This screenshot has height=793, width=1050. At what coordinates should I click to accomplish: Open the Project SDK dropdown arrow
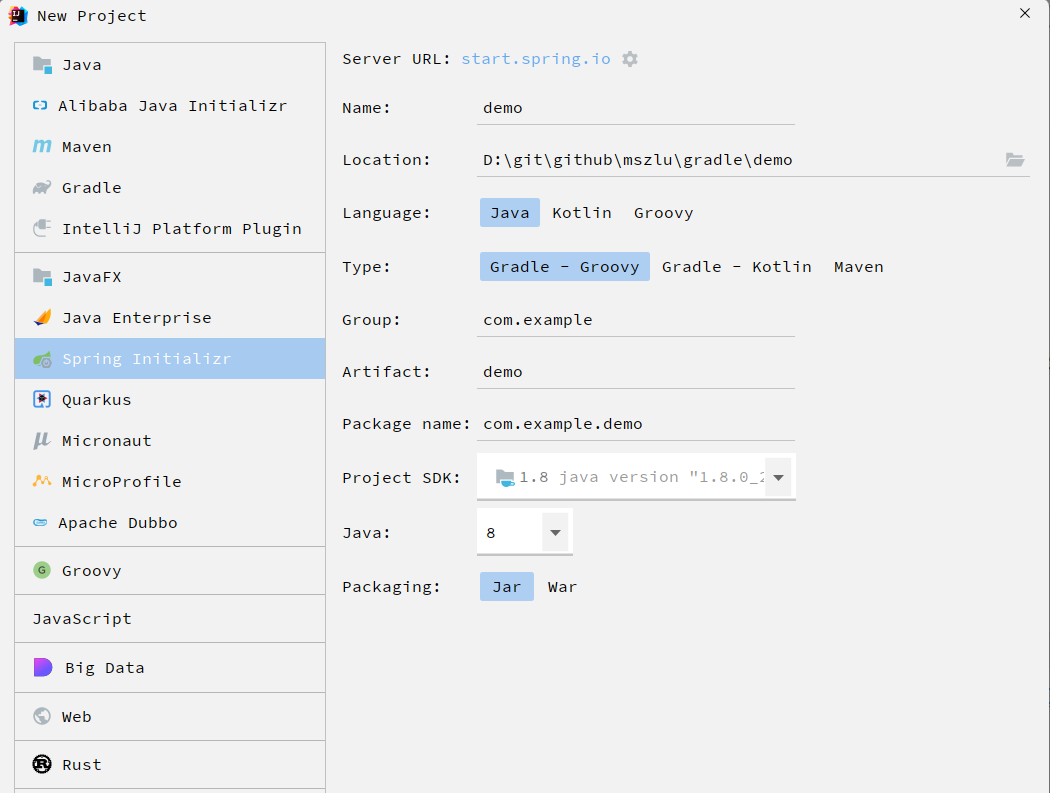coord(778,478)
